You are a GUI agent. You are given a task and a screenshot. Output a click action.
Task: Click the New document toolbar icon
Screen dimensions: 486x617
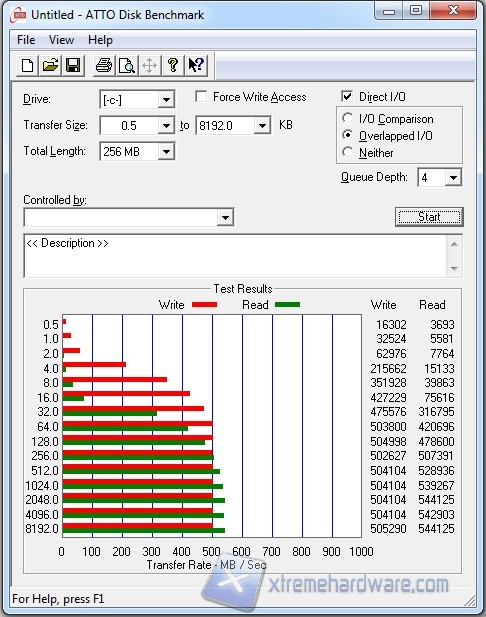(27, 65)
